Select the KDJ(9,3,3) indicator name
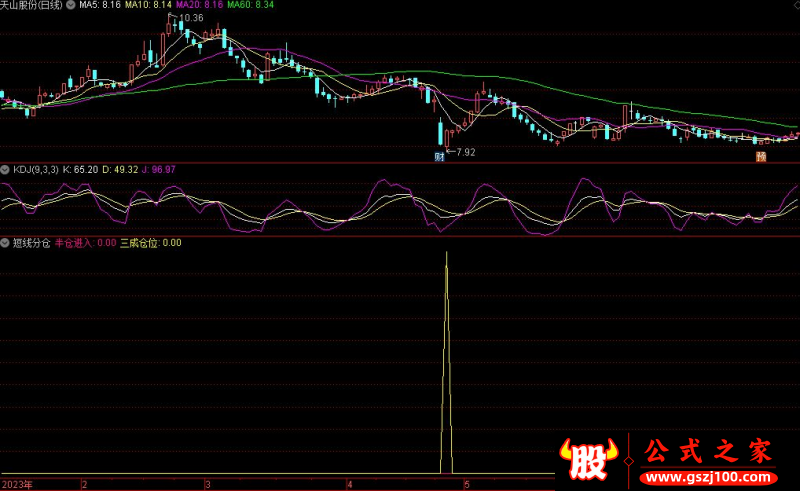Screen dimensions: 800x491 (36, 169)
